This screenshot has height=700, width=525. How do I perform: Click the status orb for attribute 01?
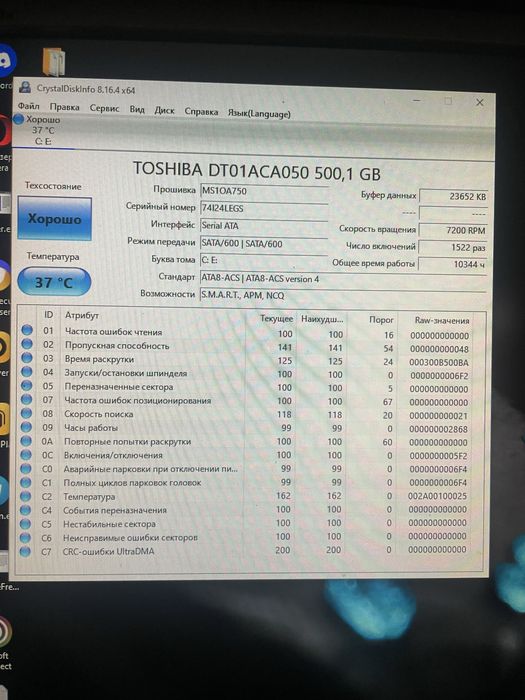pos(27,330)
